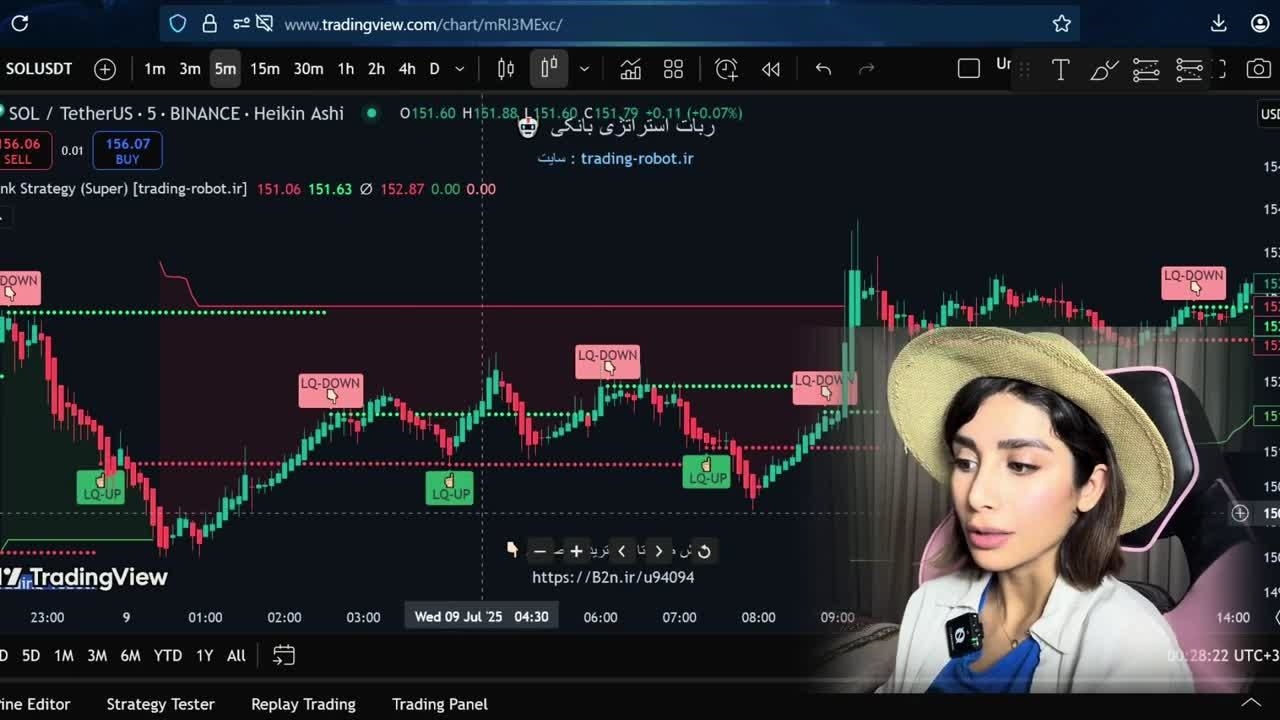Open the chart style dropdown chevron
Viewport: 1280px width, 720px height.
tap(584, 69)
